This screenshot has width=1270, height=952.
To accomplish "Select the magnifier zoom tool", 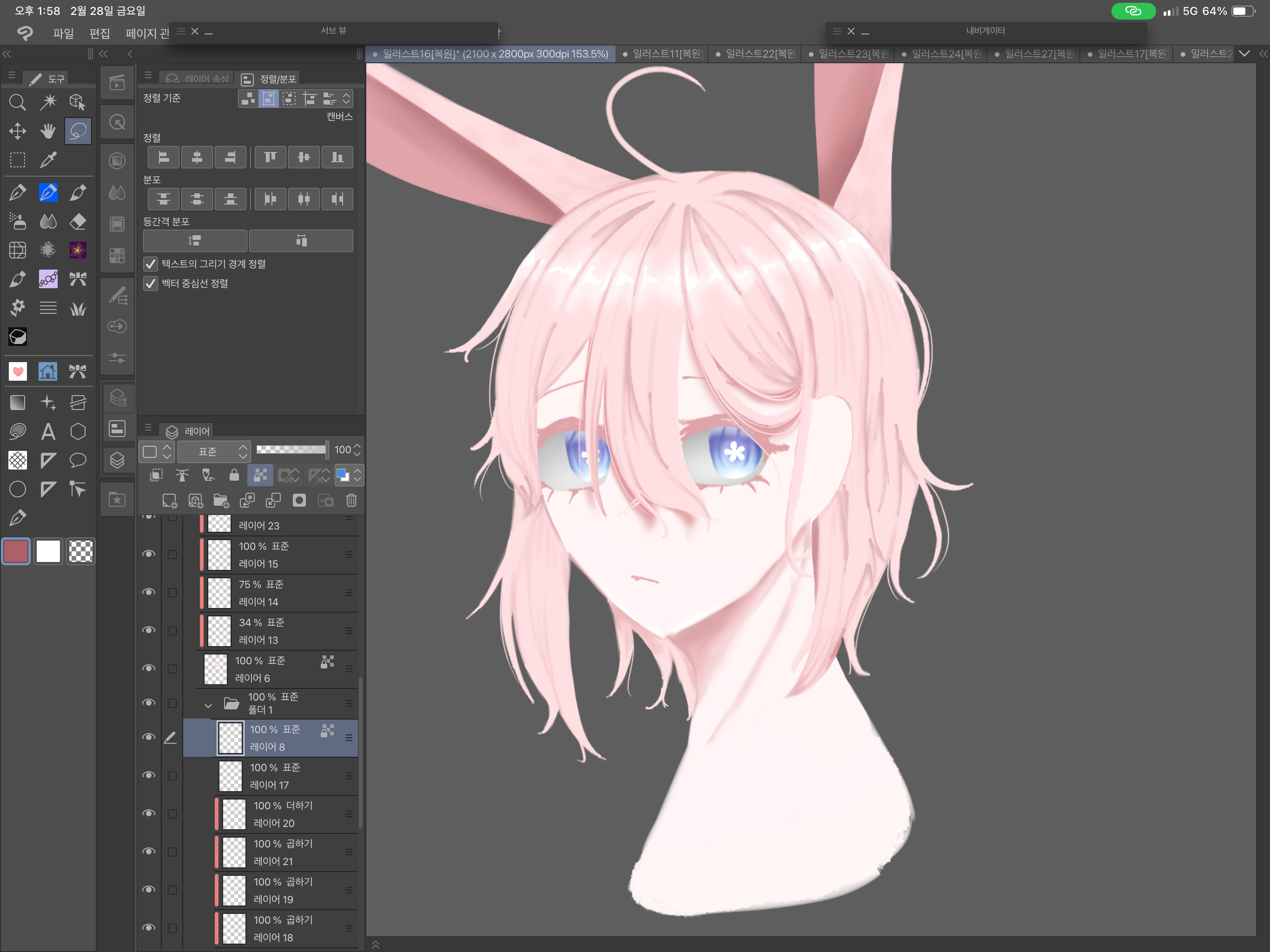I will (17, 102).
